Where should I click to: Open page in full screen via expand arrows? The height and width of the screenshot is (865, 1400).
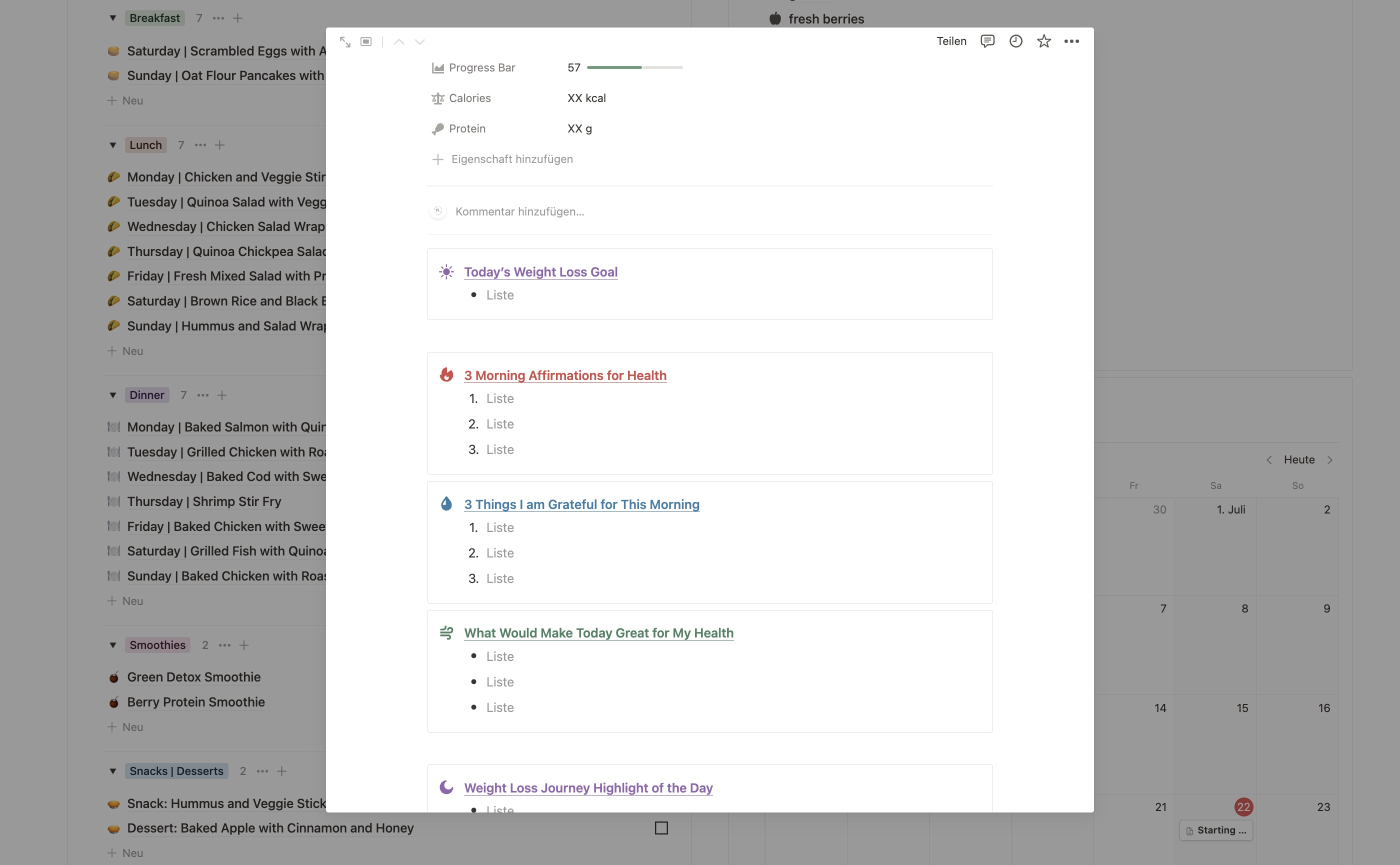point(345,42)
